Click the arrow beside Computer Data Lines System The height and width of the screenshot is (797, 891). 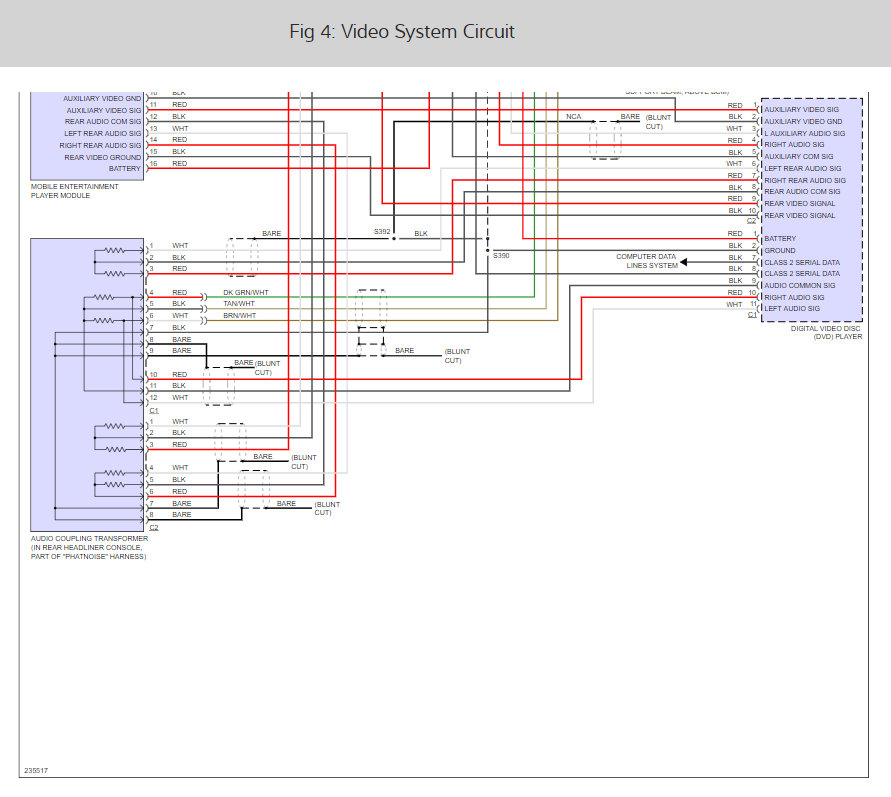click(684, 262)
